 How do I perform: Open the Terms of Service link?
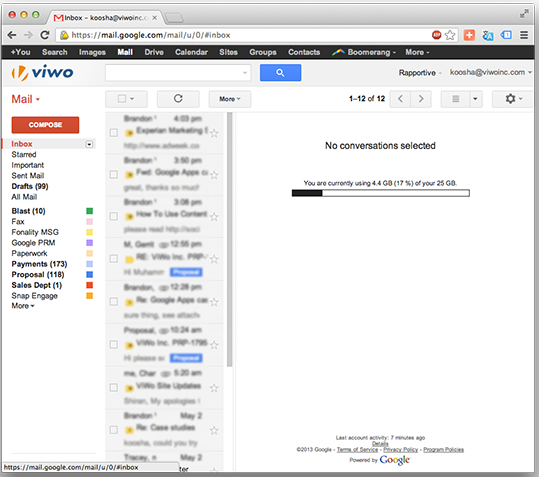pos(357,450)
